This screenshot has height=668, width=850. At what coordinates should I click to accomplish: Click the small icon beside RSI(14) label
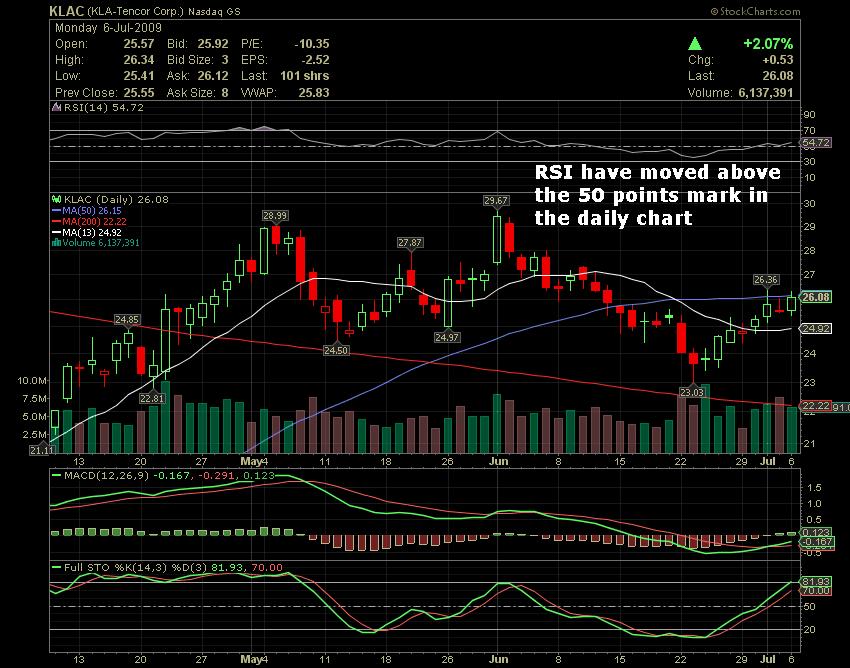56,107
